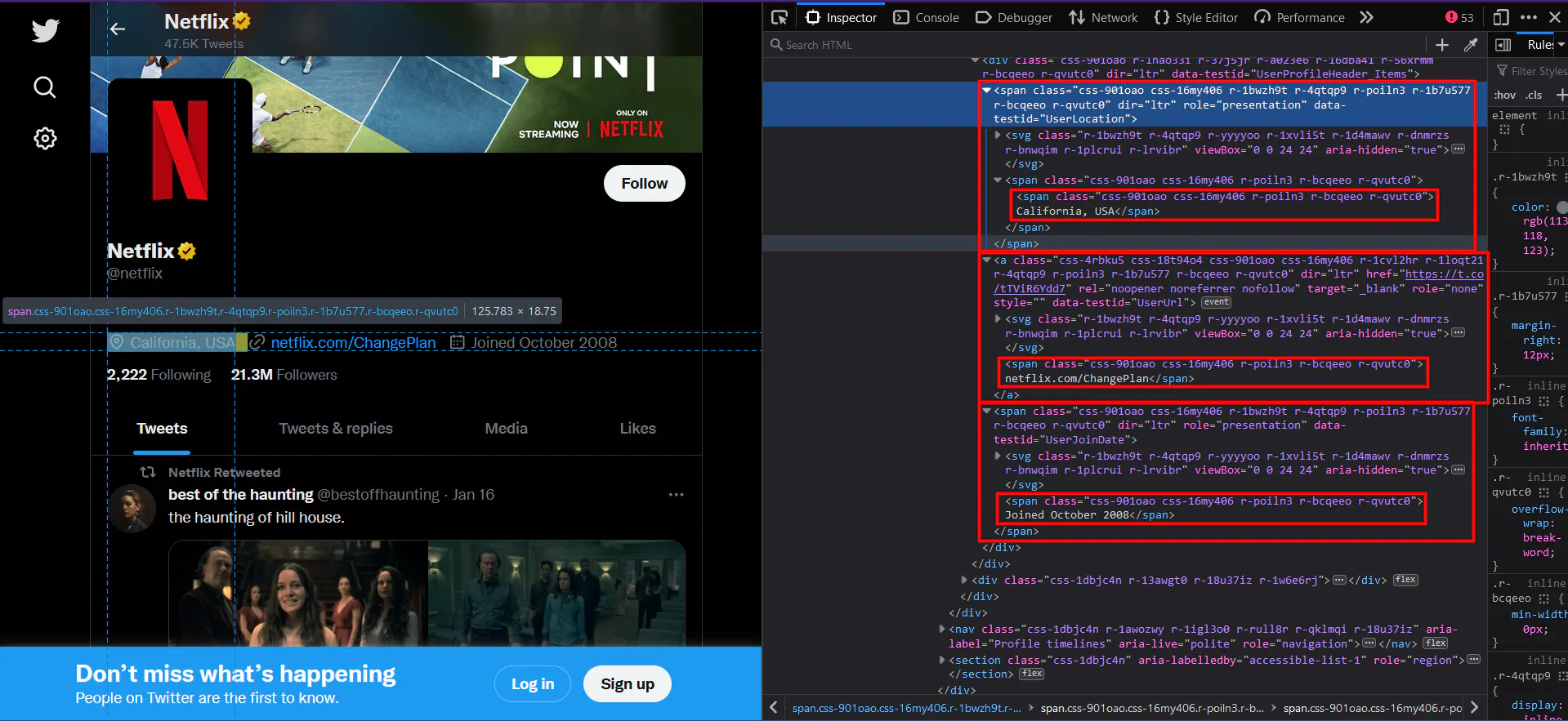The height and width of the screenshot is (721, 1568).
Task: Follow the Netflix account
Action: point(645,184)
